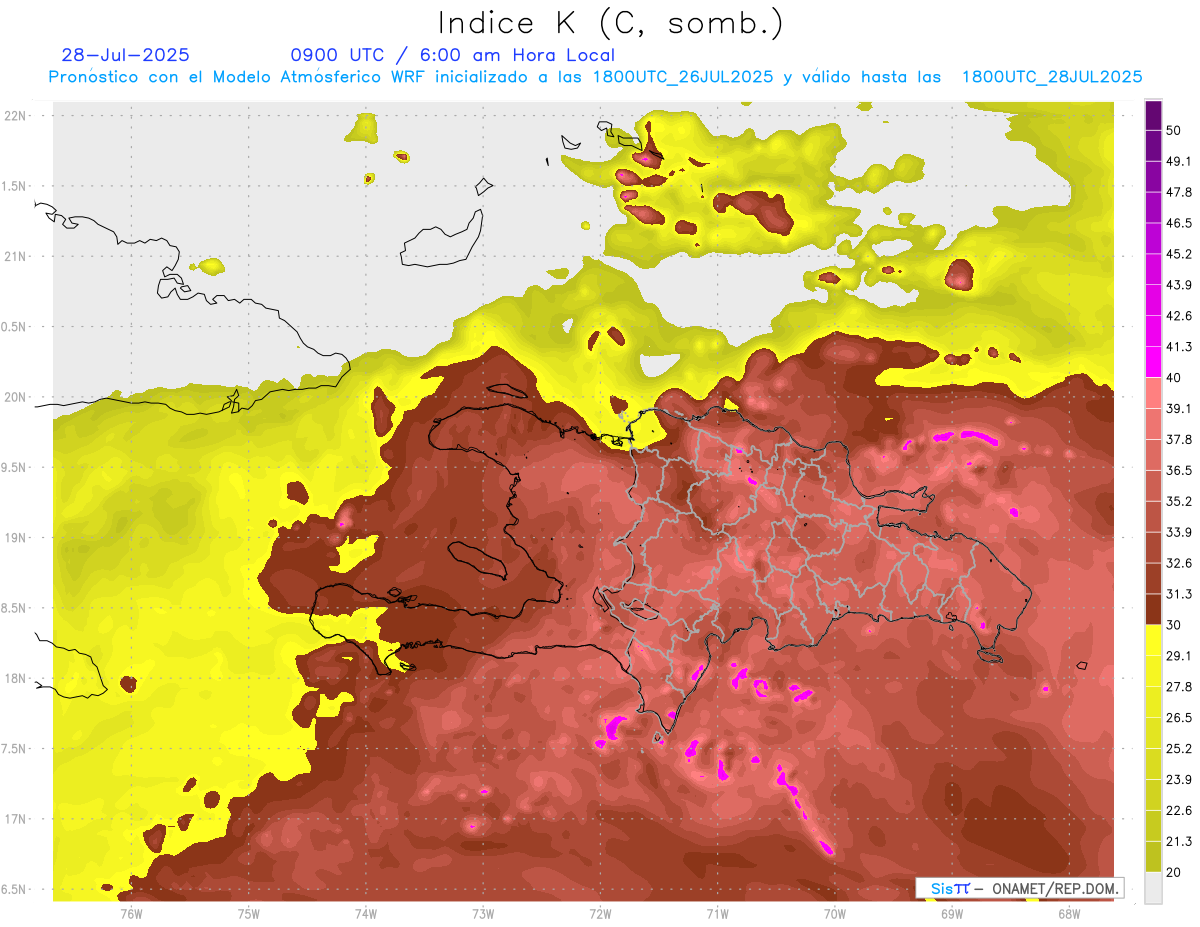Screen dimensions: 1200x927
Task: Click legend value 31.3
Action: [1178, 594]
